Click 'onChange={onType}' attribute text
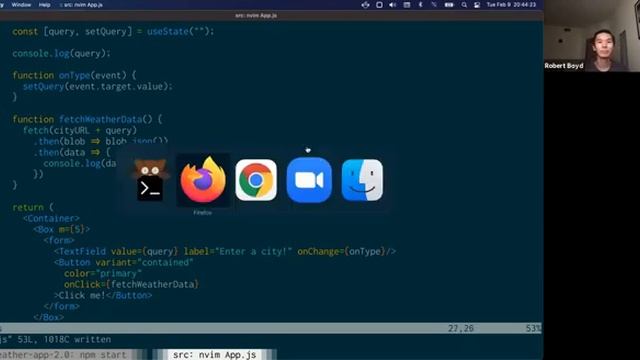Screen dimensions: 640x360 (341, 251)
